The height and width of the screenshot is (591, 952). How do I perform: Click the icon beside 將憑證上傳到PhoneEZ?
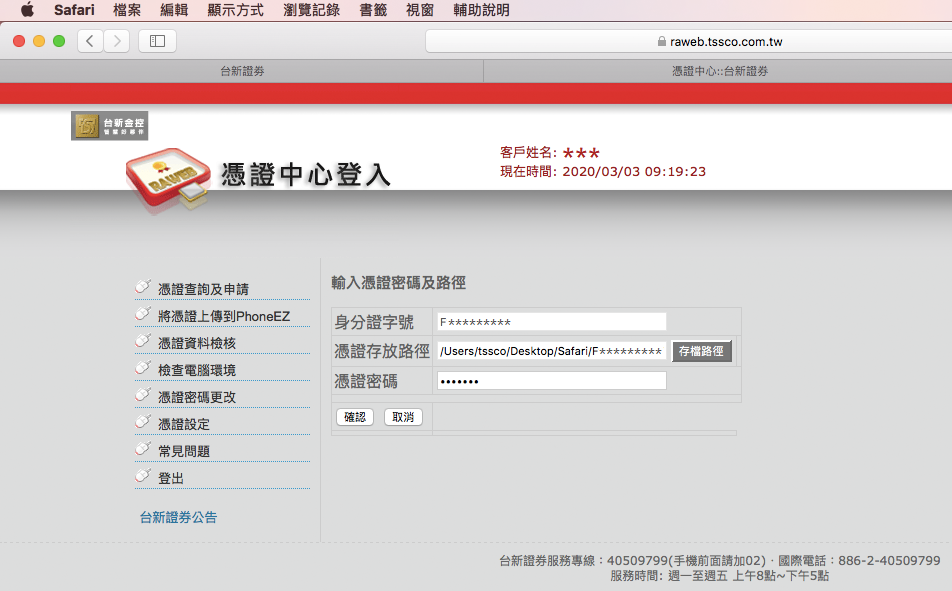click(x=143, y=313)
